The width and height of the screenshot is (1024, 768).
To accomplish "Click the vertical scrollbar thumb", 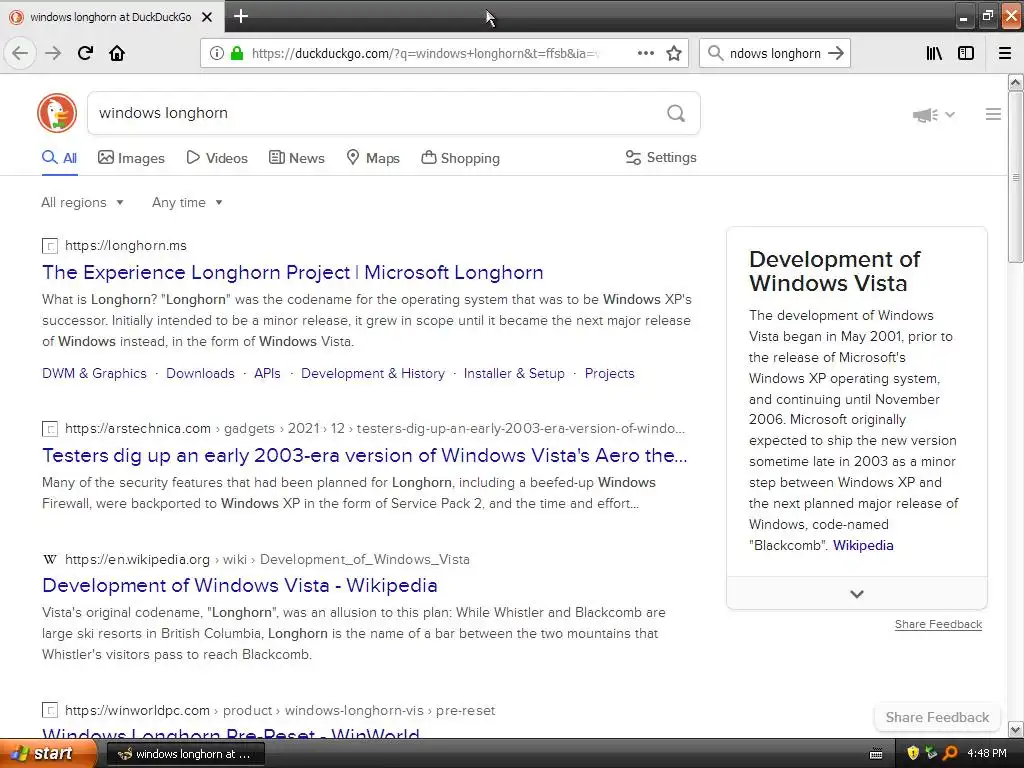I will (1015, 176).
